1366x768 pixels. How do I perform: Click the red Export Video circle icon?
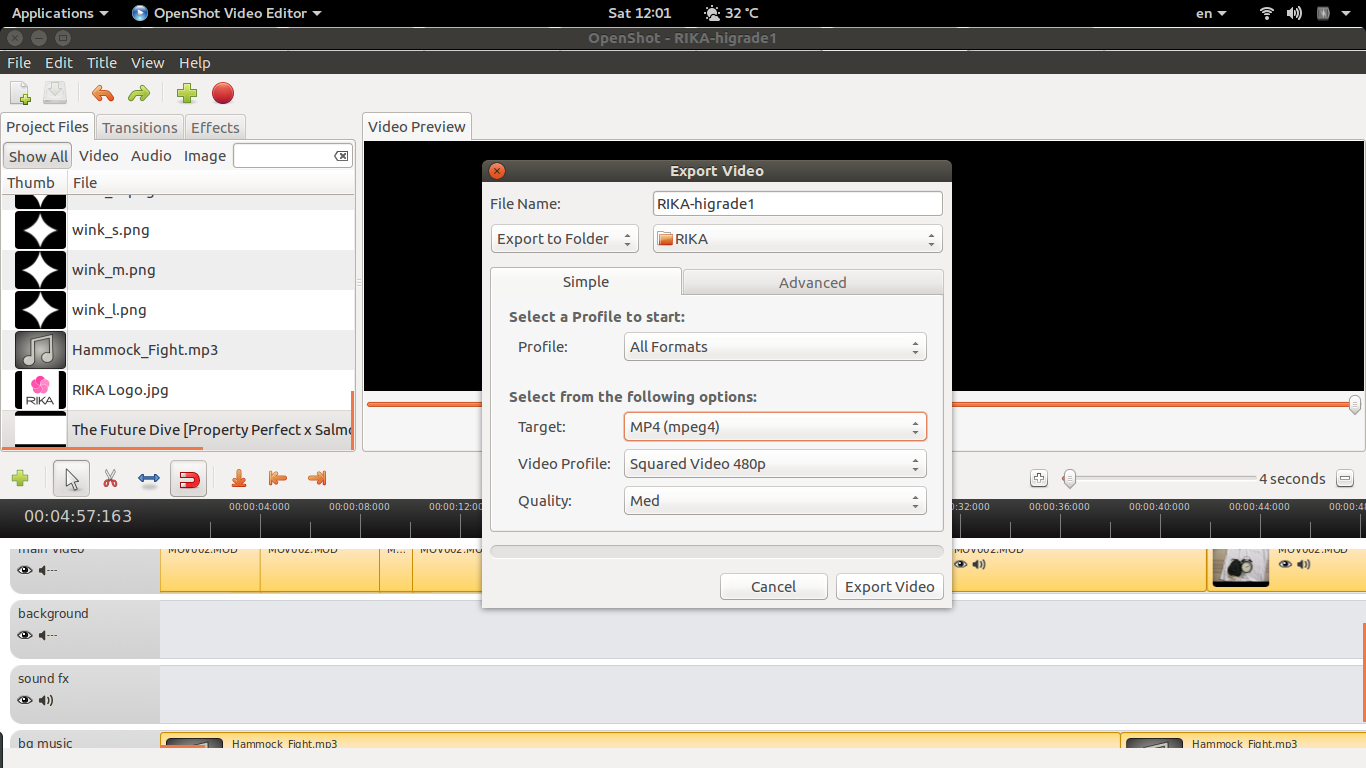pos(223,93)
